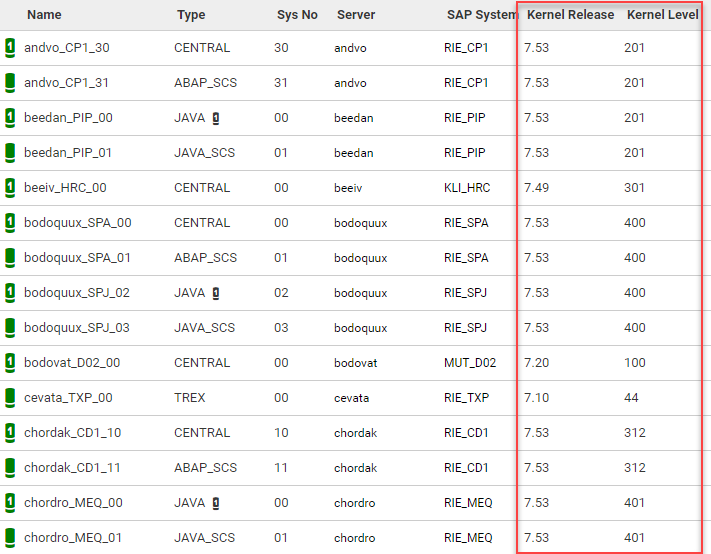Click the green status icon for chordak_CD1_11
Image resolution: width=711 pixels, height=554 pixels.
10,467
